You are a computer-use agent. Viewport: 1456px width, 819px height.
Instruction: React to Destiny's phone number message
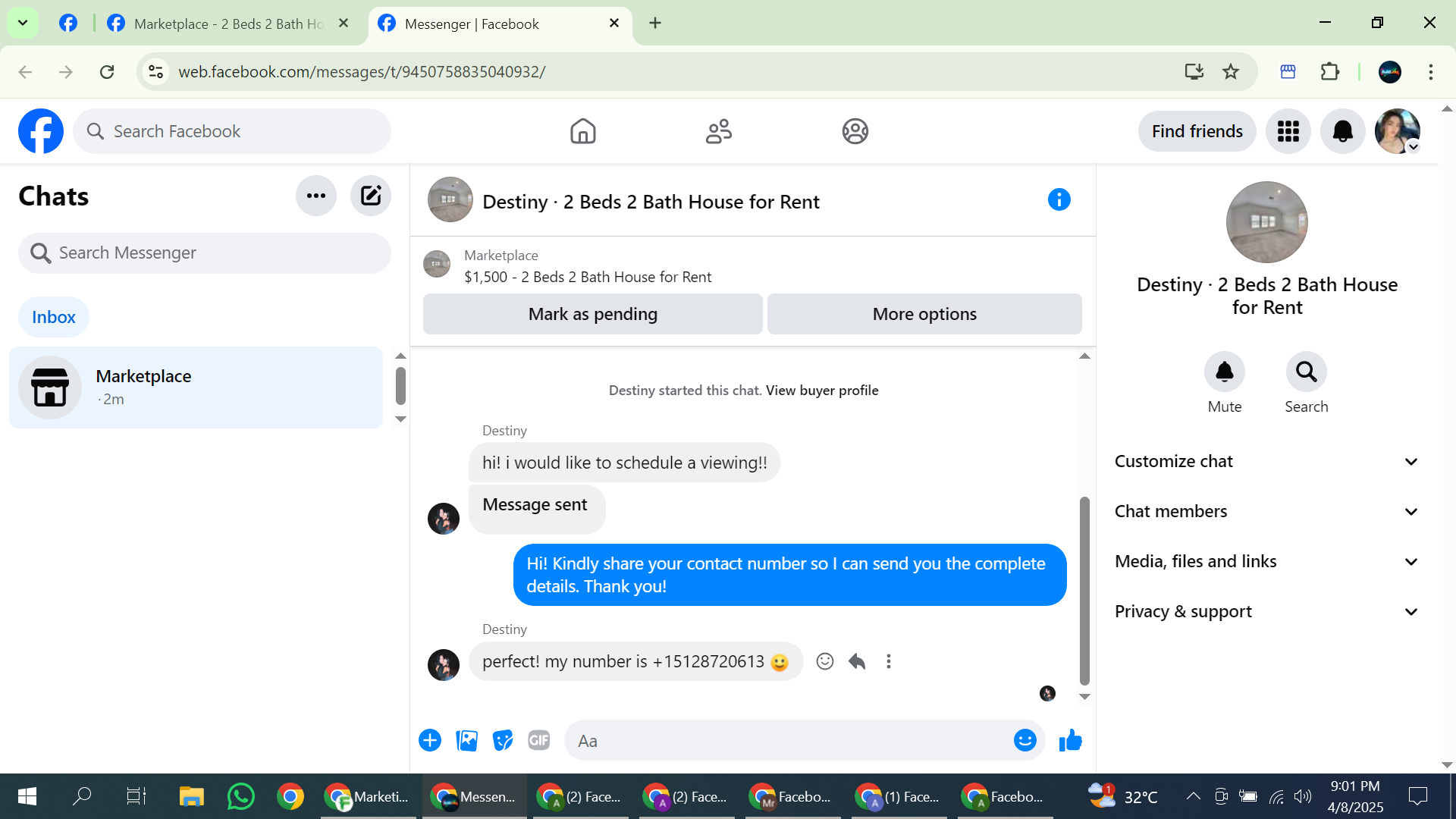point(824,662)
